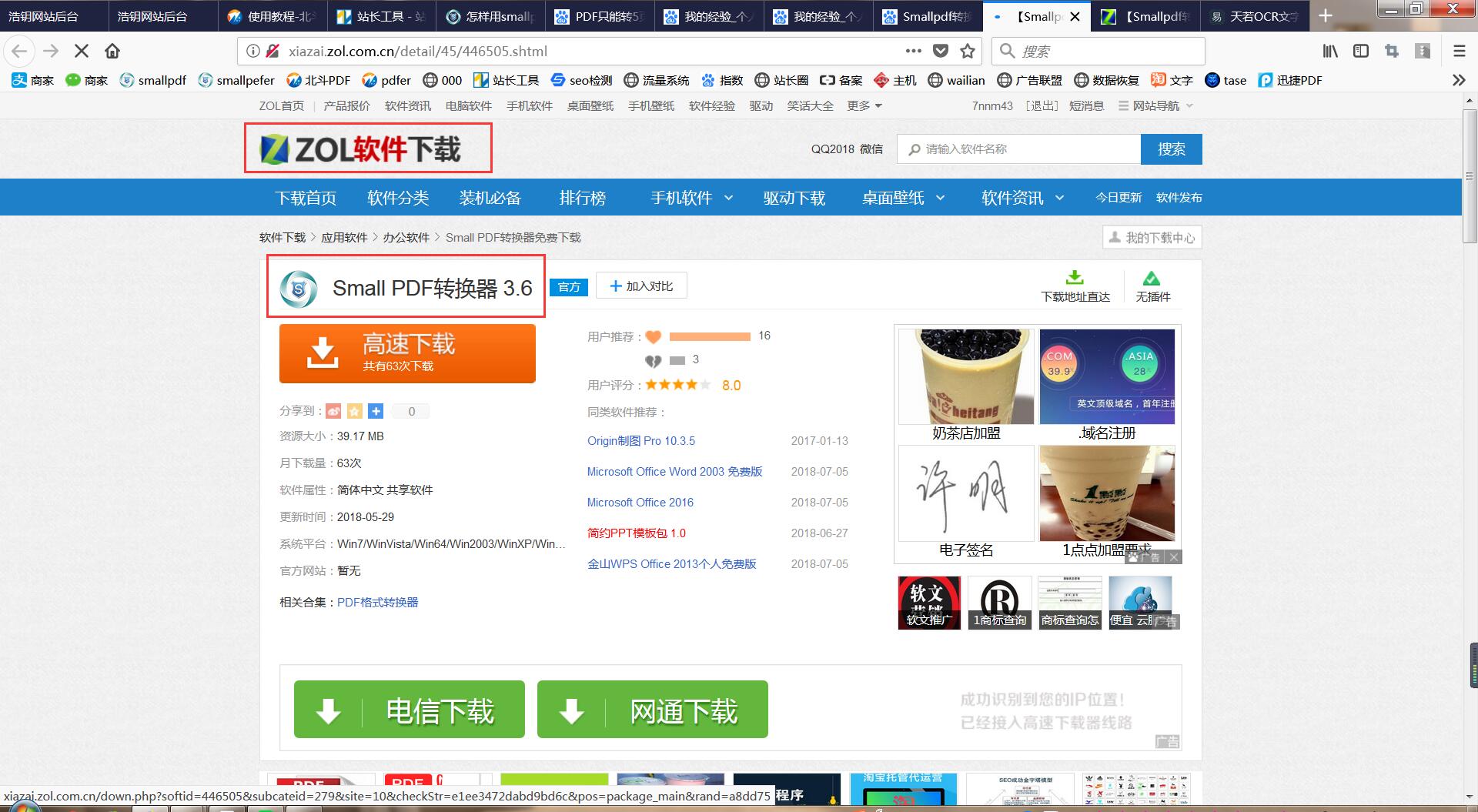Click 加入对比 button
1478x812 pixels.
pyautogui.click(x=641, y=286)
